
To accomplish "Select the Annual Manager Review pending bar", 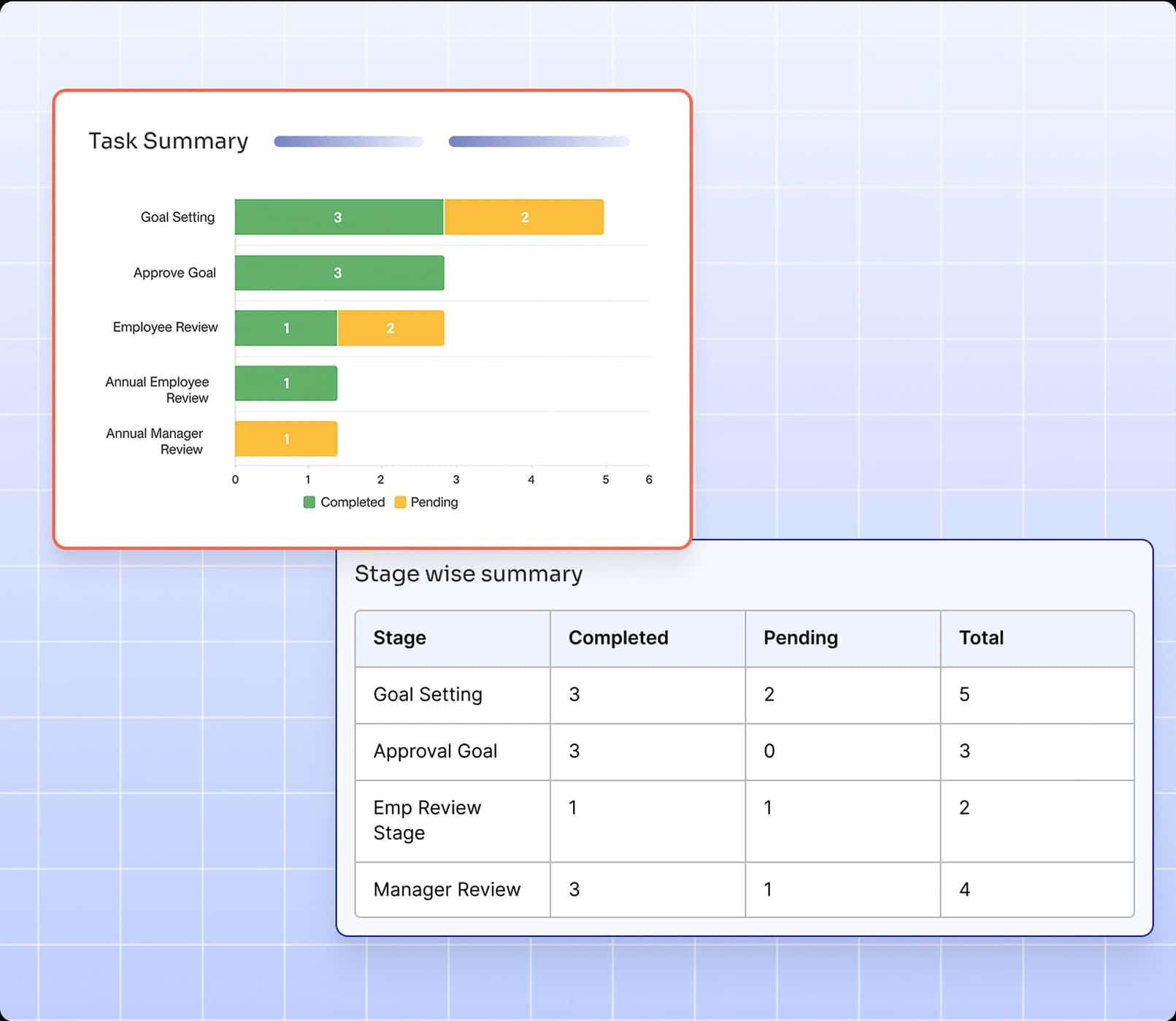I will 285,438.
